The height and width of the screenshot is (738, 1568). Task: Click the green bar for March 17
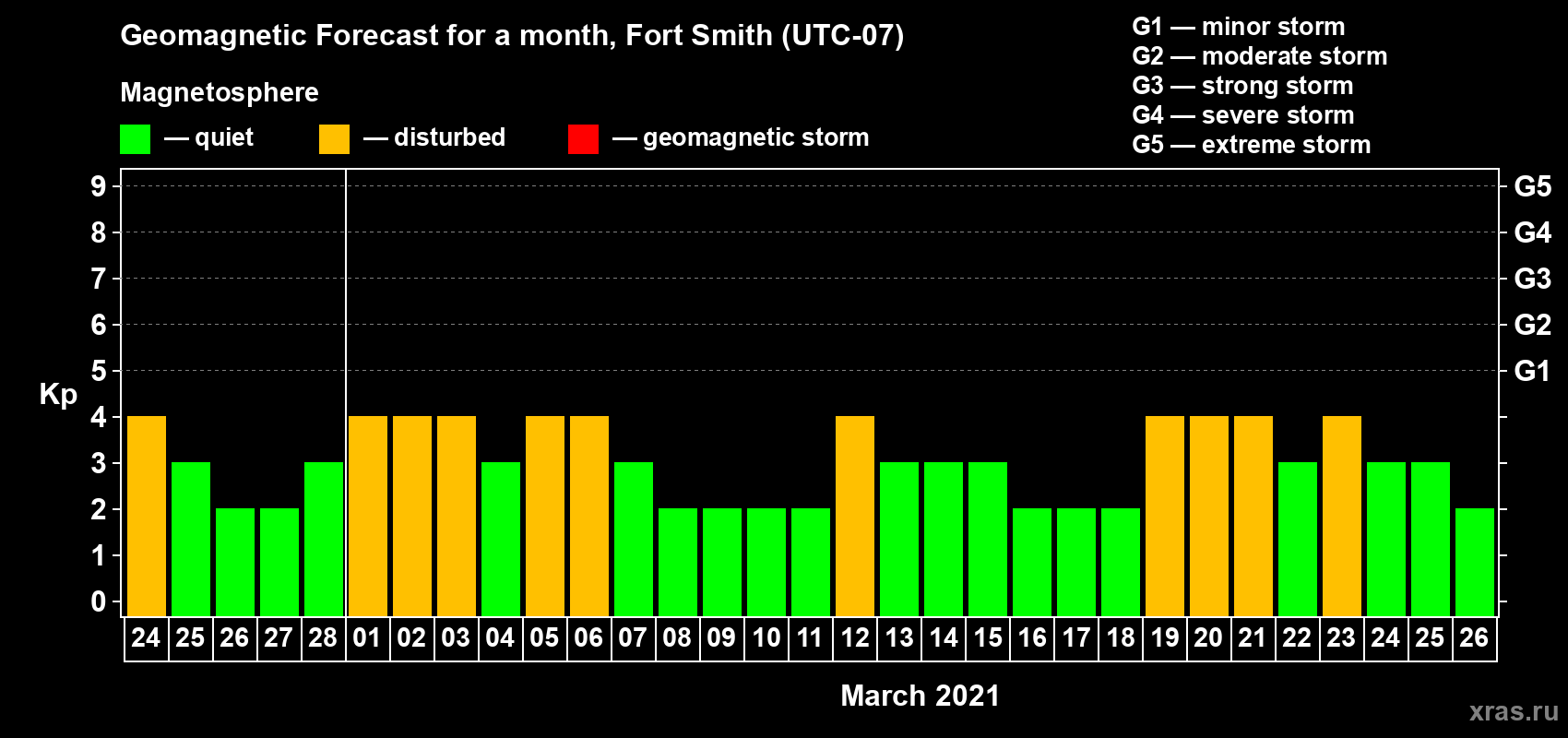coord(1076,563)
